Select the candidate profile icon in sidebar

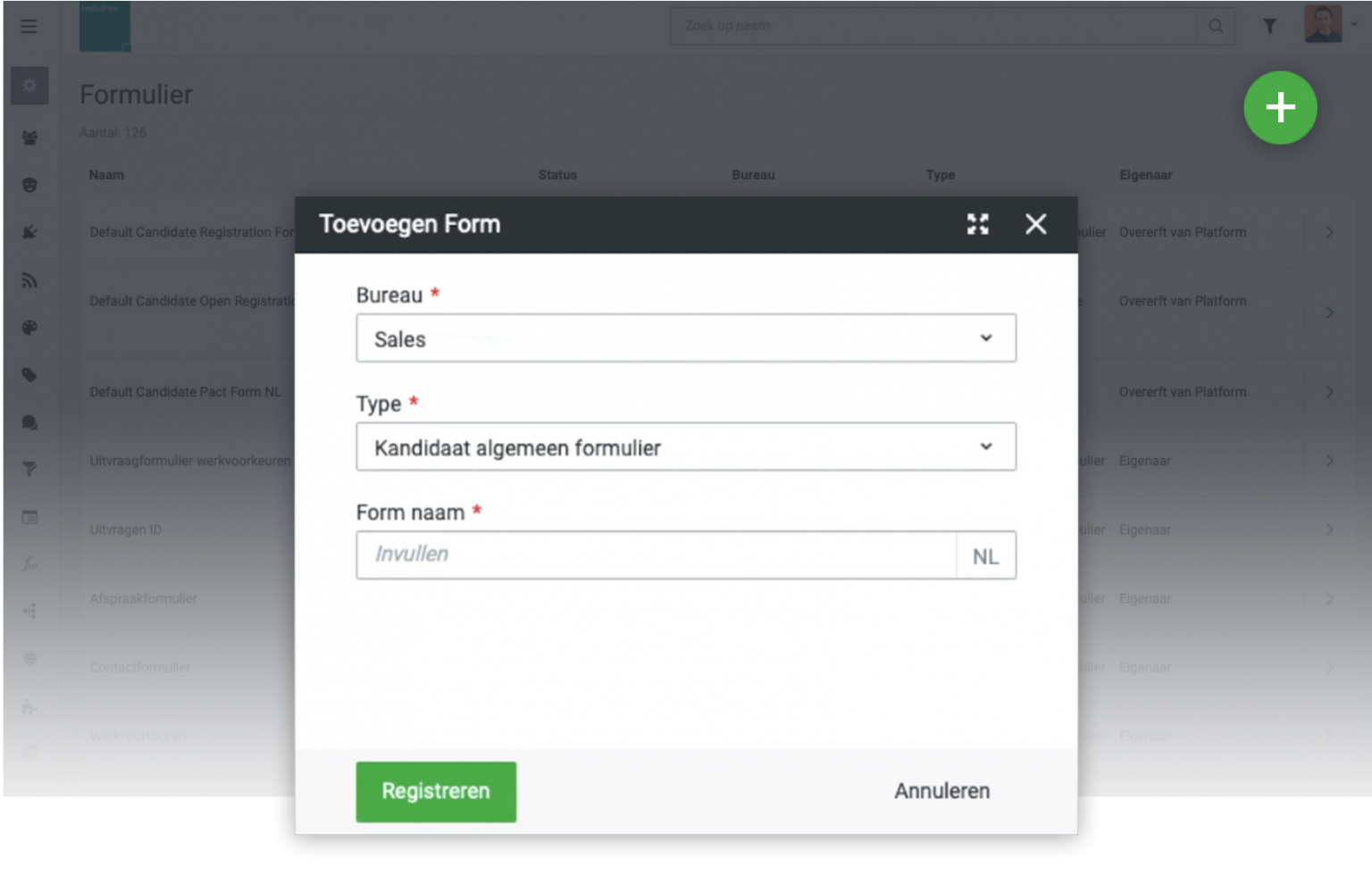coord(29,184)
